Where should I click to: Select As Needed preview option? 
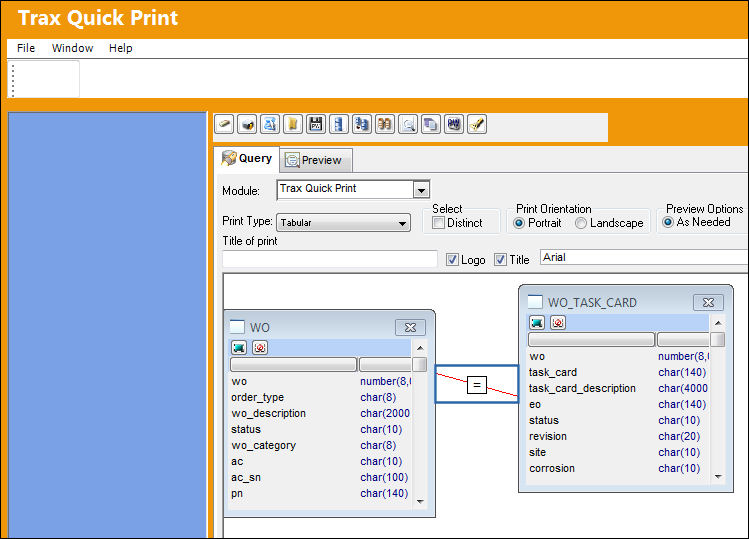point(668,222)
